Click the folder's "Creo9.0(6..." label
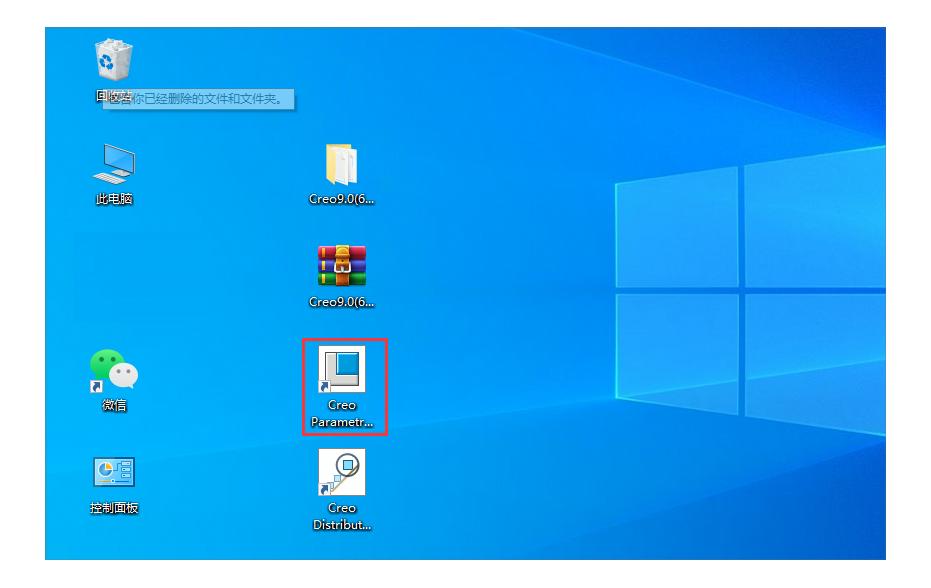 click(x=341, y=199)
